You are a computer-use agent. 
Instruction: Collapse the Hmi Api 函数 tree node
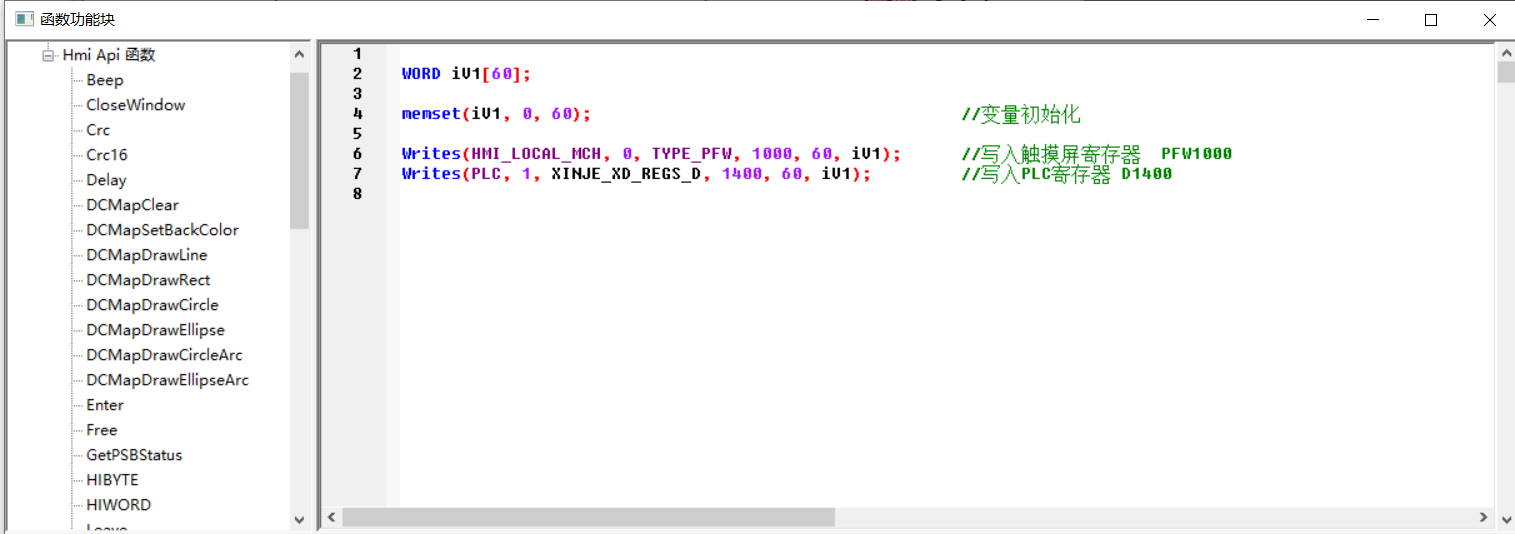48,56
